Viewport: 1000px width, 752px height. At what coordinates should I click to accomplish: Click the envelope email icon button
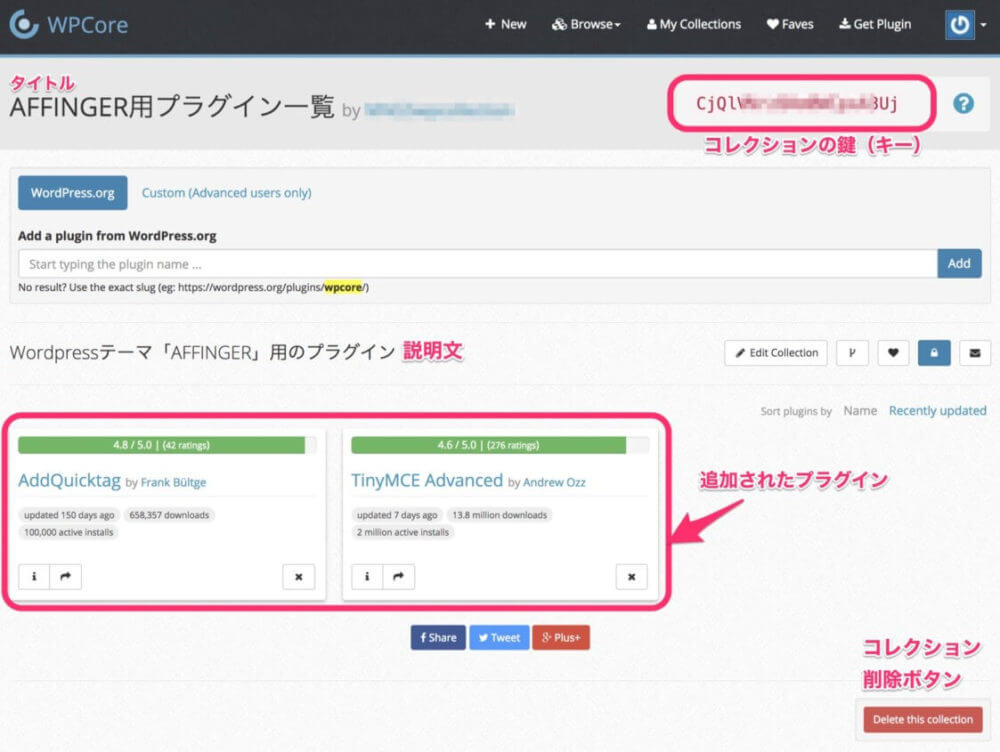[x=974, y=353]
